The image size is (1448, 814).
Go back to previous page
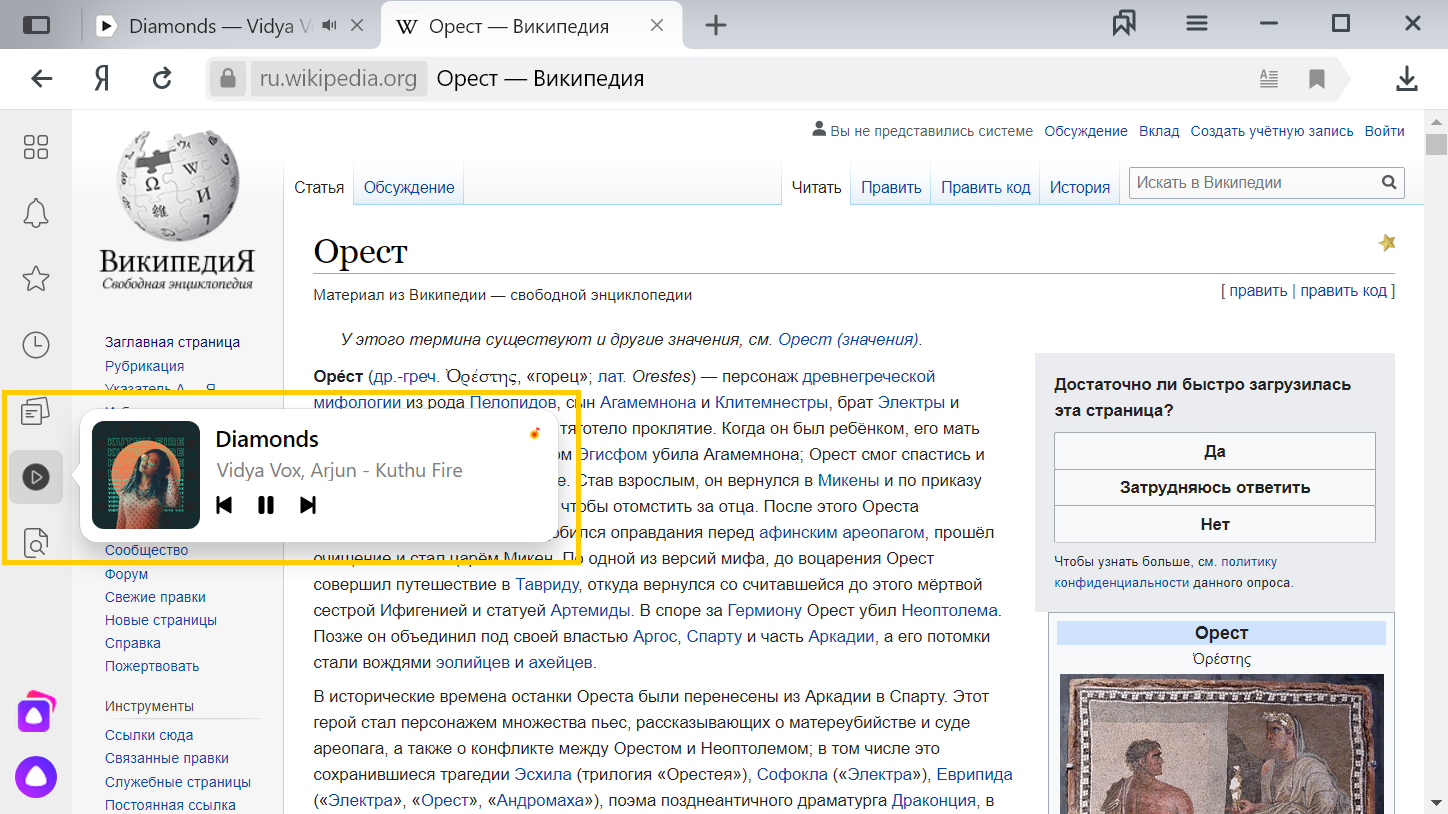pos(42,78)
